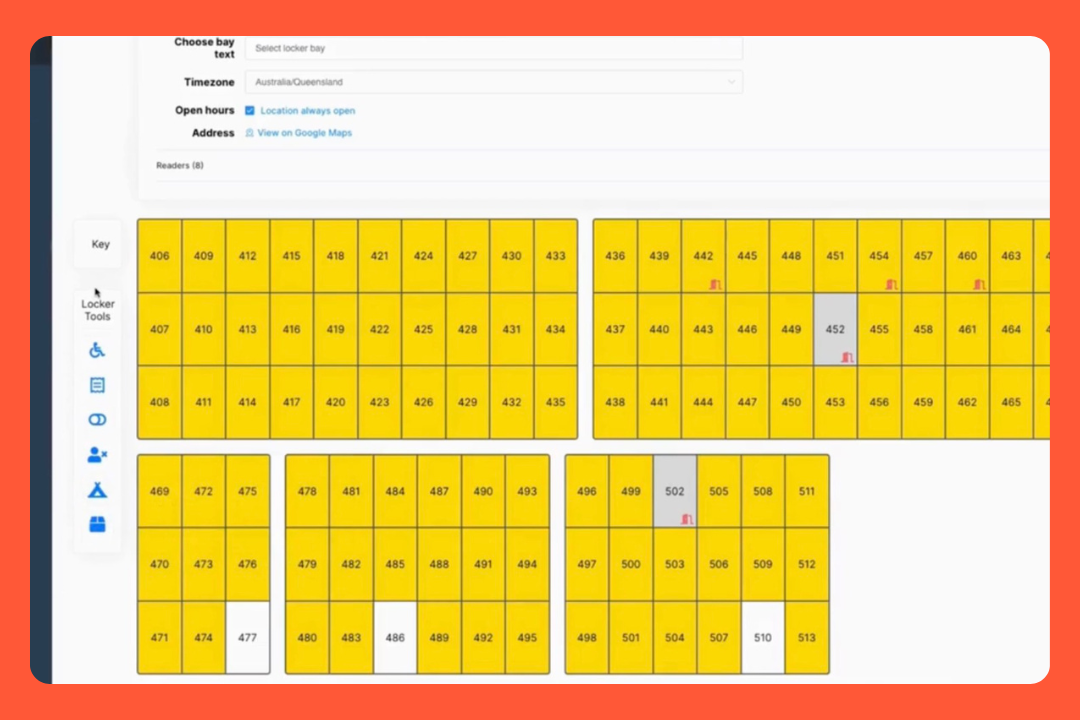
Task: Click the Select locker bay field
Action: (x=494, y=48)
